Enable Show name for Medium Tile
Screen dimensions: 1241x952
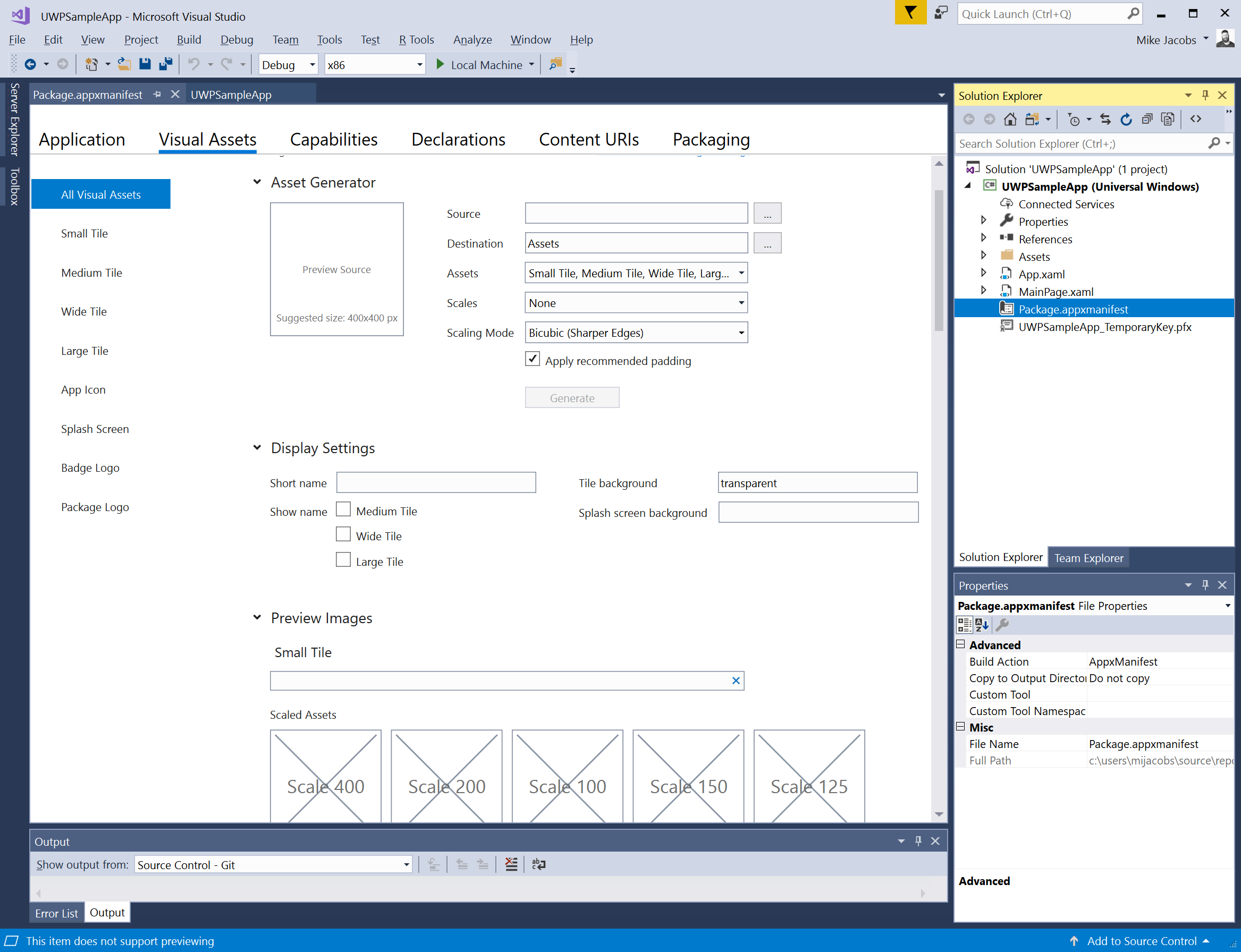343,509
